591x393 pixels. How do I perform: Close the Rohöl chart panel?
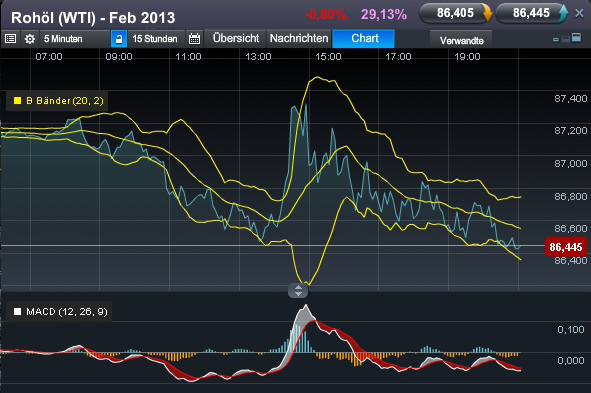(579, 14)
